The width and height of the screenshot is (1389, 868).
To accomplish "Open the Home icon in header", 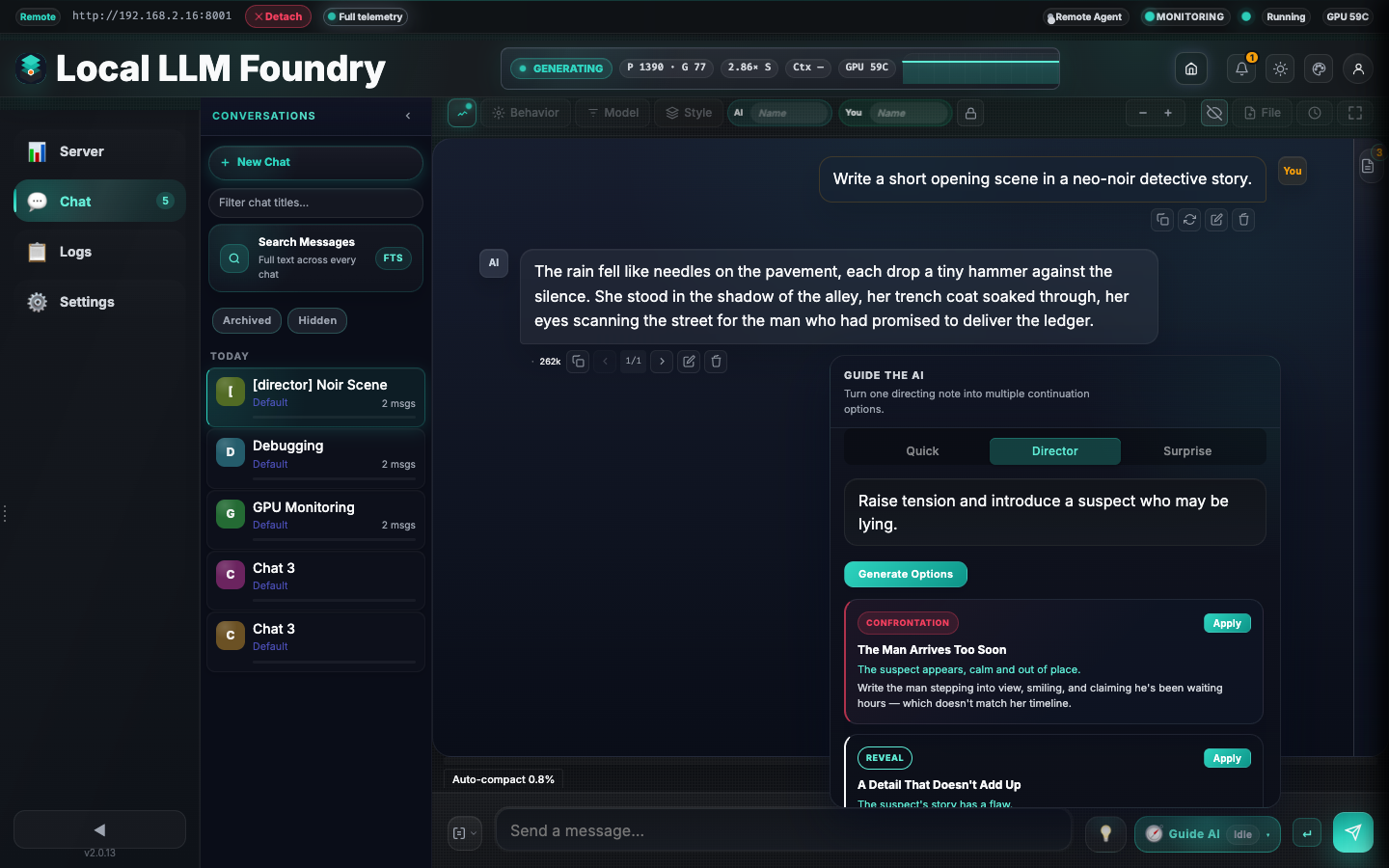I will click(1191, 68).
